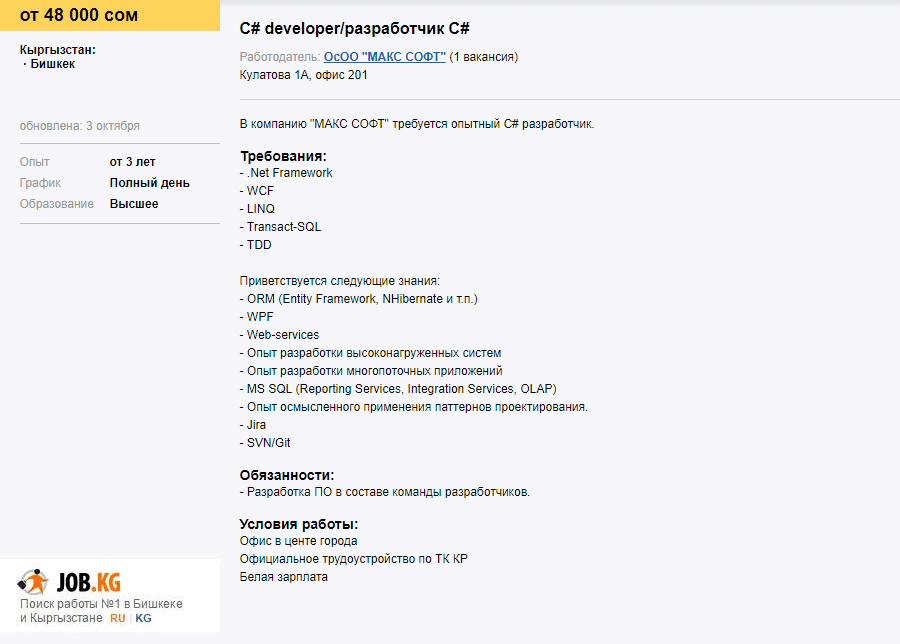Click the salary banner от 48 000 сом
Image resolution: width=900 pixels, height=644 pixels.
[110, 15]
